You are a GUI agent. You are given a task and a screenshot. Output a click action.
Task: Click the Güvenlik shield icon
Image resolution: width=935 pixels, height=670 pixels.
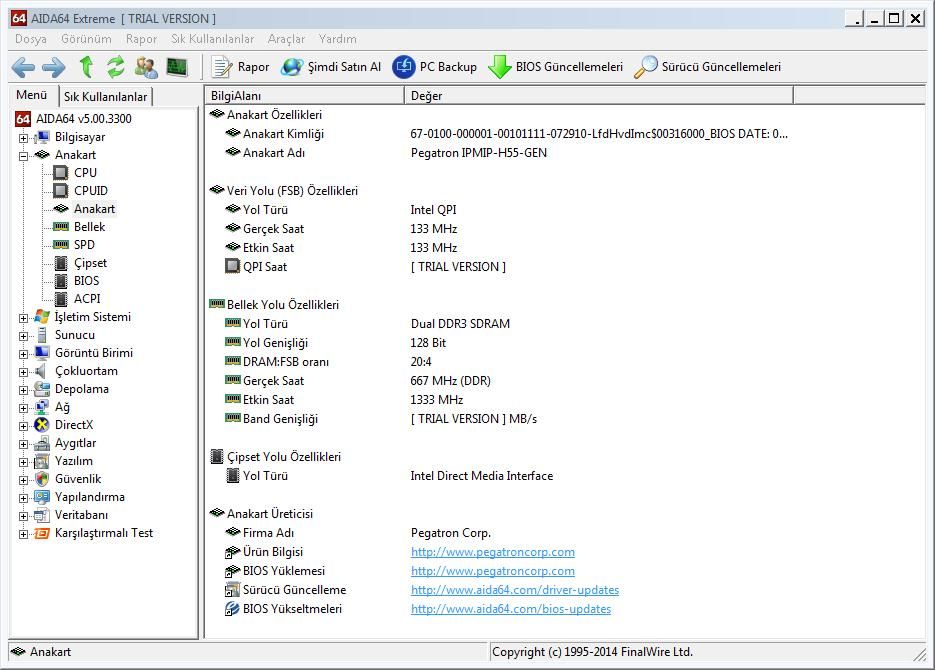pos(42,479)
